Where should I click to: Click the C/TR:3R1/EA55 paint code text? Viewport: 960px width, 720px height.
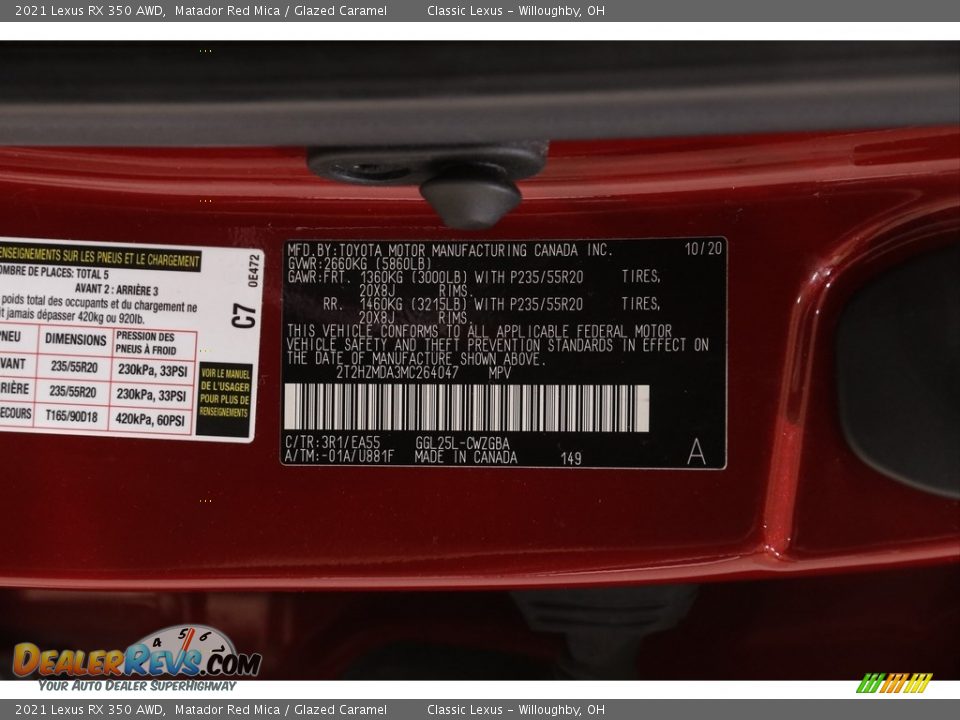click(332, 443)
